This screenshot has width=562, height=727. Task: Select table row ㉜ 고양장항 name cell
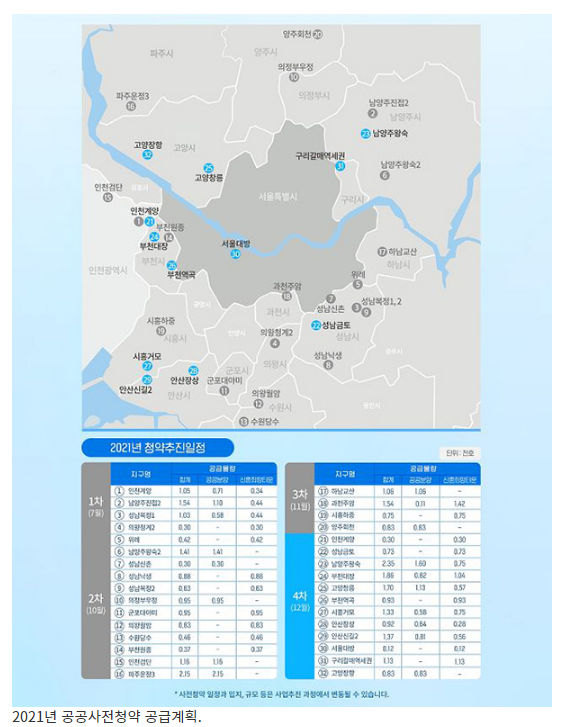coord(345,673)
